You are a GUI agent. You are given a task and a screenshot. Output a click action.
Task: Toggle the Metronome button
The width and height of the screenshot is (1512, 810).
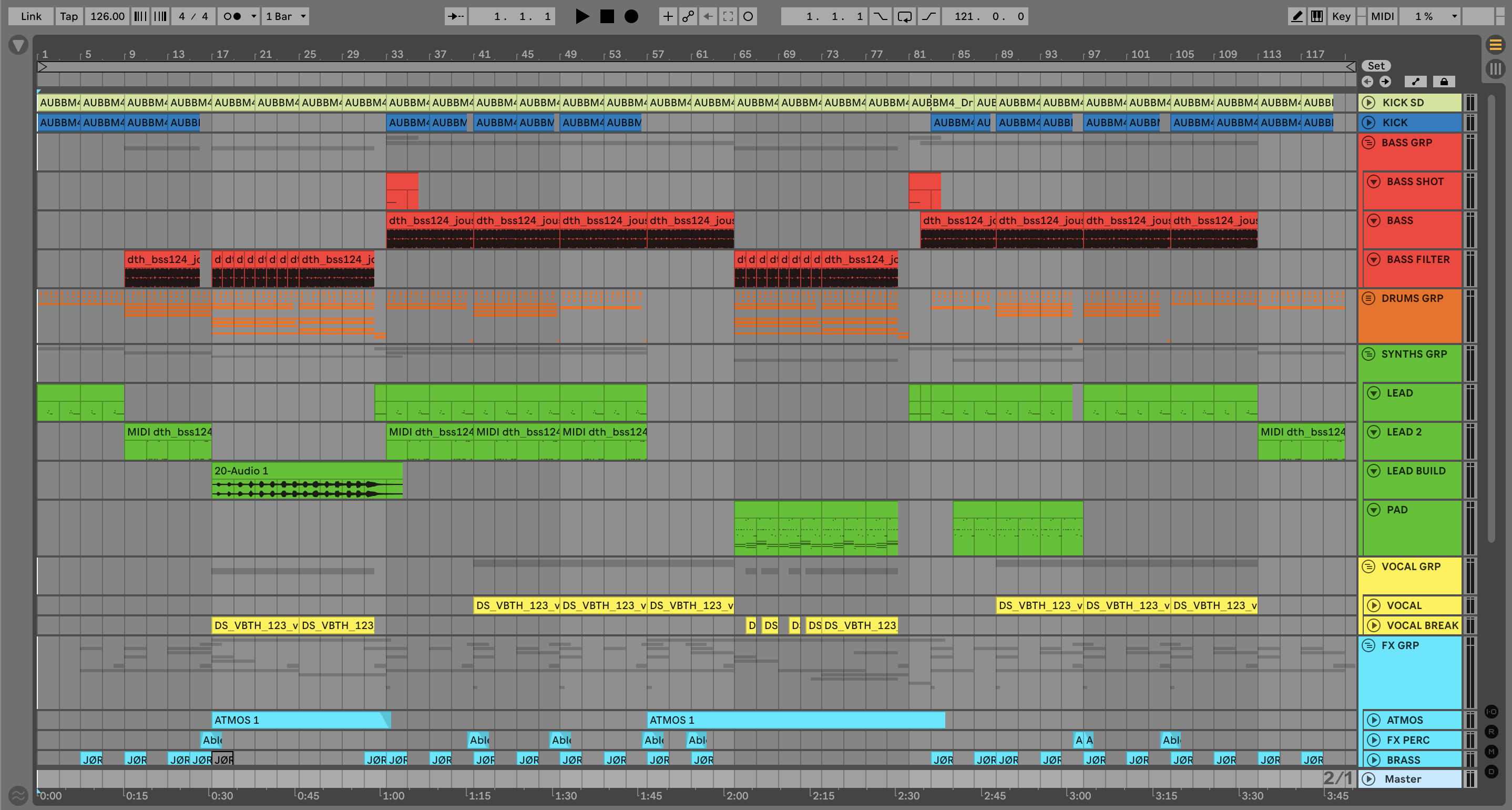[233, 16]
